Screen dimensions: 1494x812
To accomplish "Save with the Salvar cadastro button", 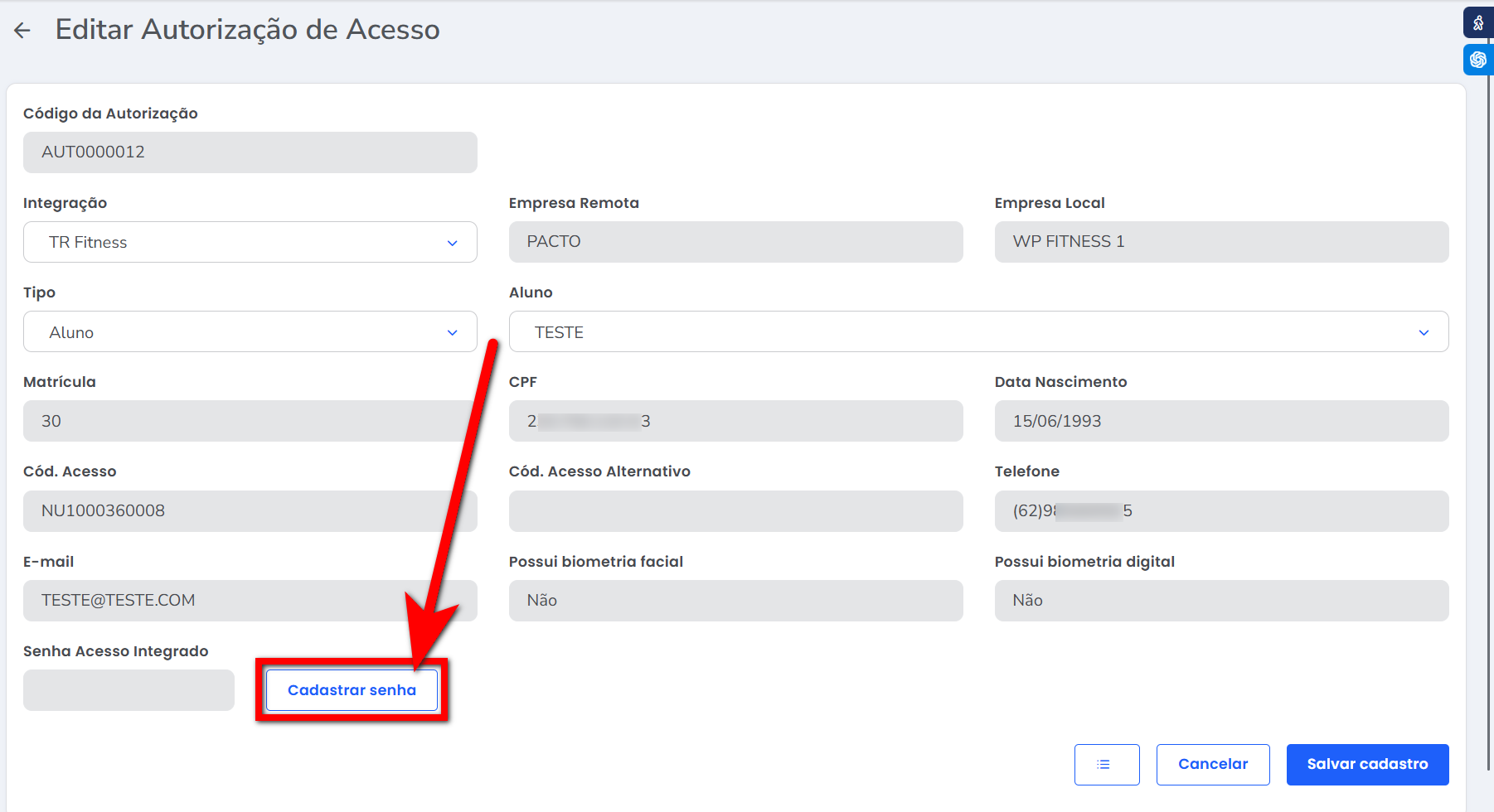I will click(1367, 764).
